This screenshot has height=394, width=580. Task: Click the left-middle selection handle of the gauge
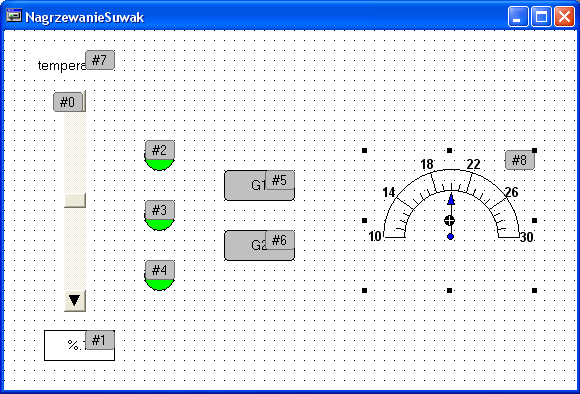(x=364, y=220)
